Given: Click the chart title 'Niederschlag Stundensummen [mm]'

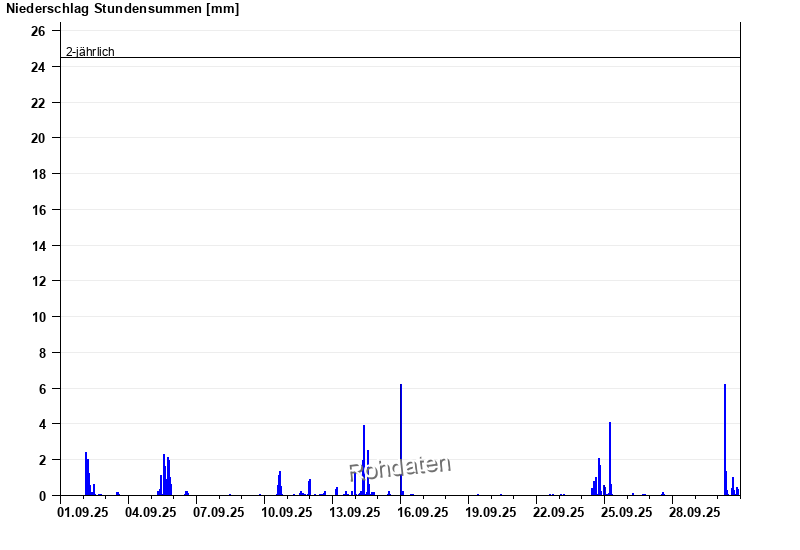Looking at the screenshot, I should (123, 9).
